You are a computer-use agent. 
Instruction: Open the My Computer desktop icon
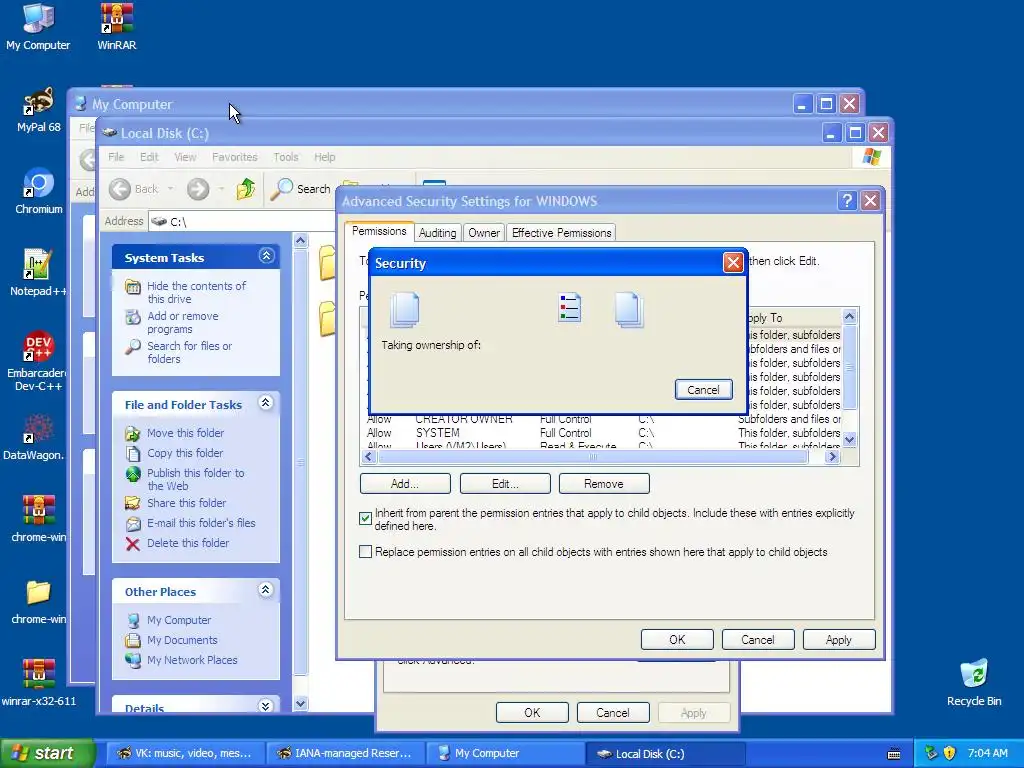(x=38, y=27)
